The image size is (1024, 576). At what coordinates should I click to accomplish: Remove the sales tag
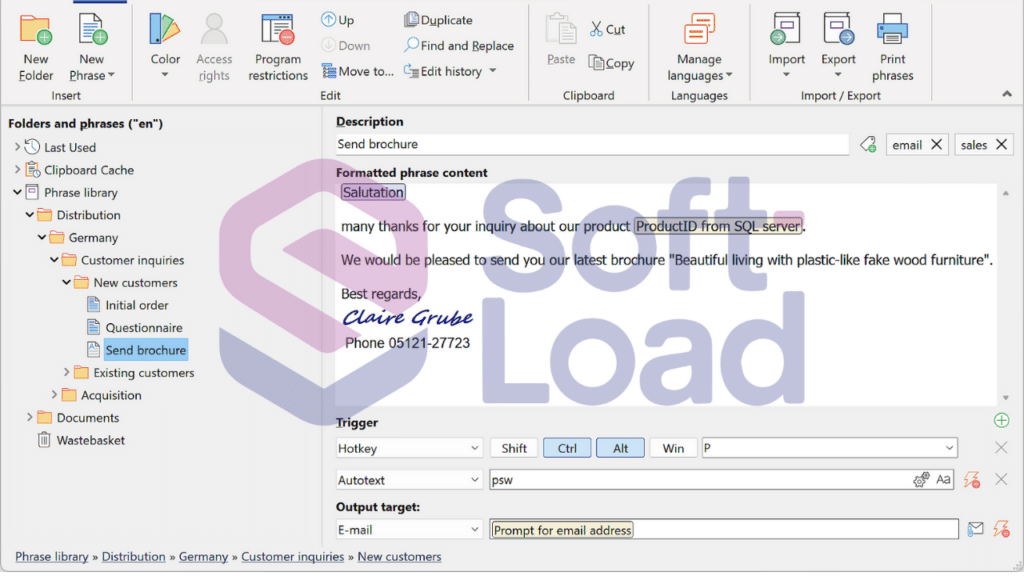tap(1001, 144)
